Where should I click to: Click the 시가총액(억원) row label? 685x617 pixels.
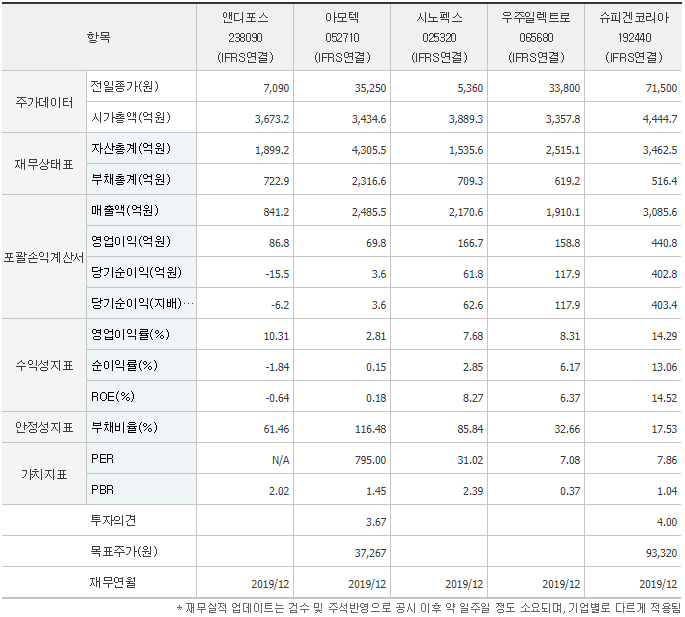[131, 118]
